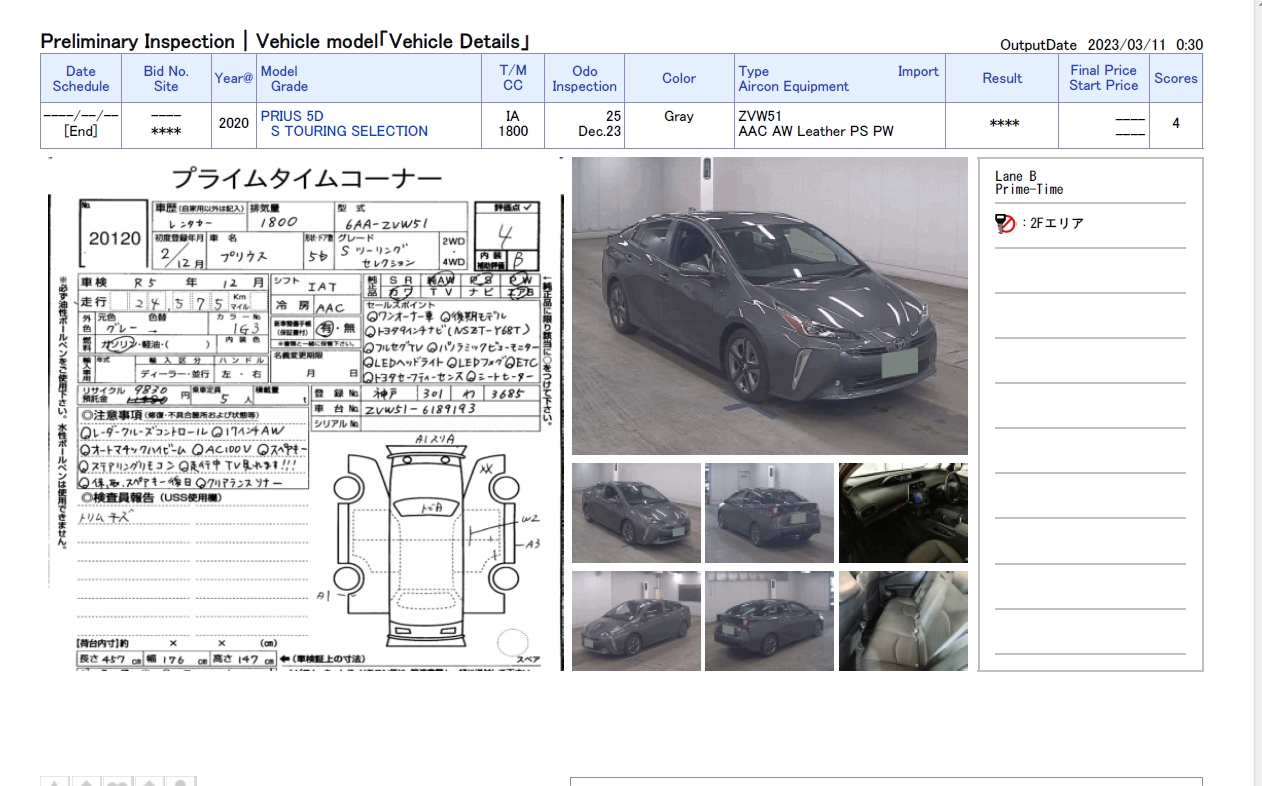Open the large gray Prius main photo
This screenshot has height=786, width=1262.
pyautogui.click(x=769, y=306)
